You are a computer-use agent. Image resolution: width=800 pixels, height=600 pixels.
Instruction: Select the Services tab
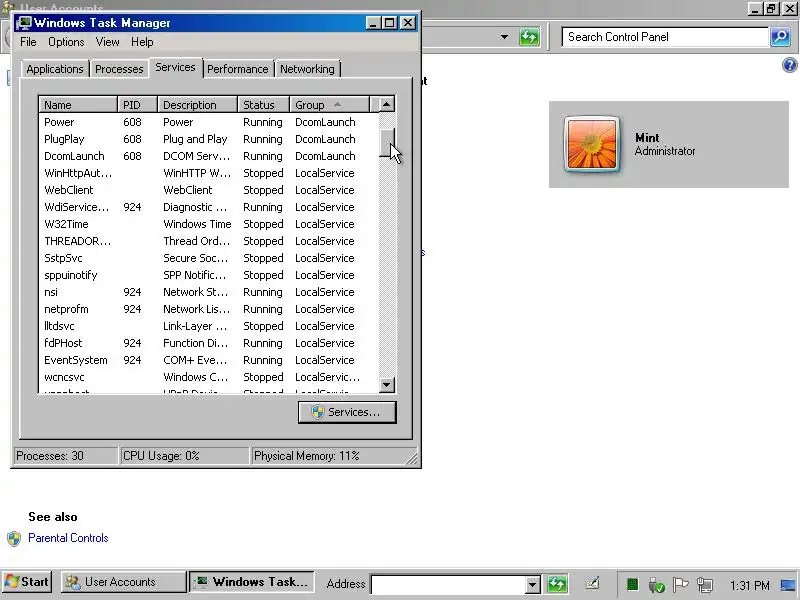point(175,67)
